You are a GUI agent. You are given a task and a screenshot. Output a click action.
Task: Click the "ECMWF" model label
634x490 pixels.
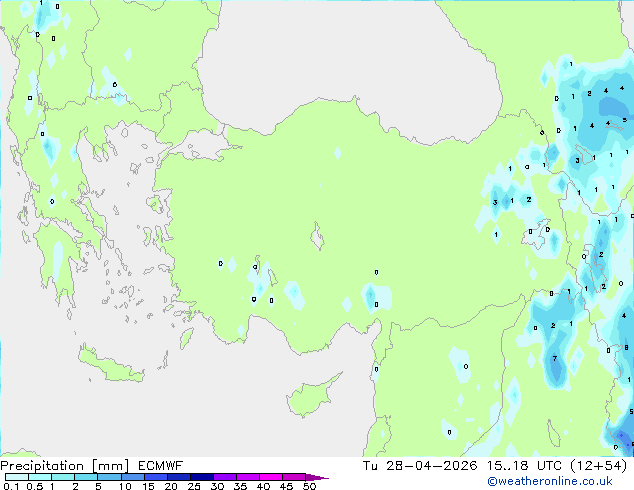coord(161,466)
